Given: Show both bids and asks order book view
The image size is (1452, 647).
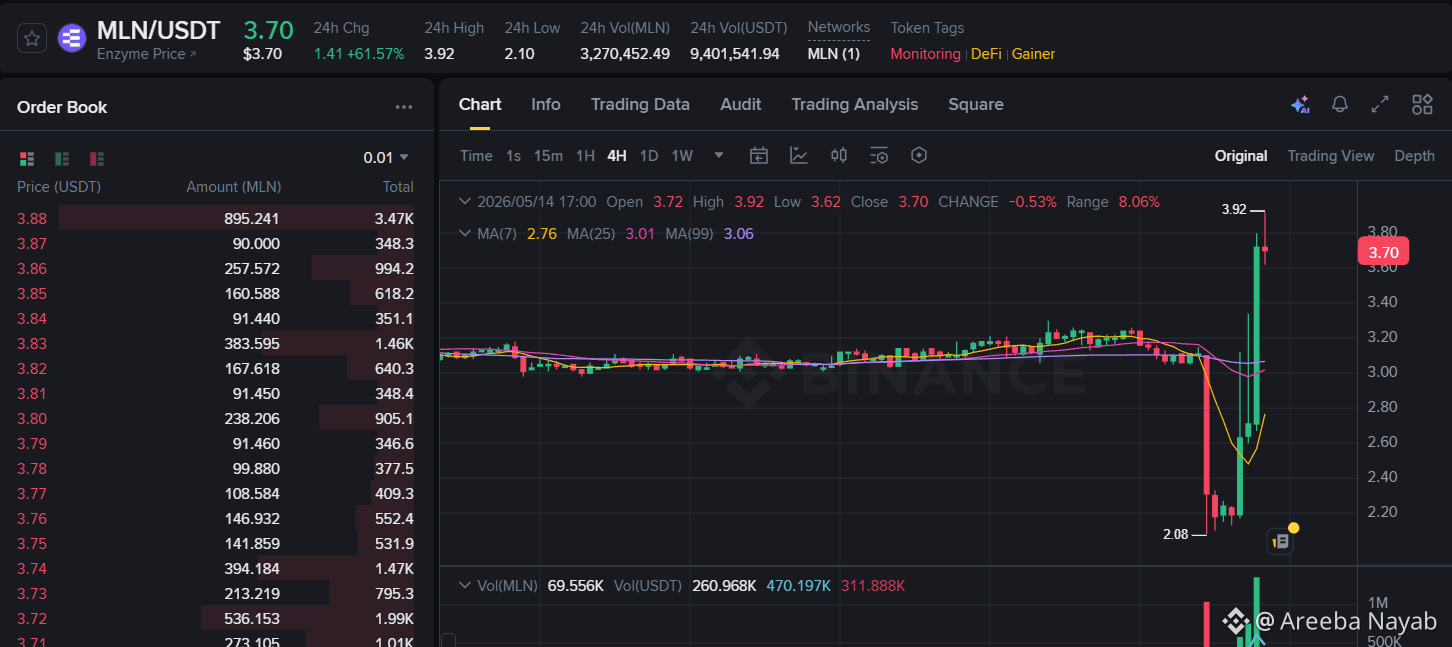Looking at the screenshot, I should point(27,158).
